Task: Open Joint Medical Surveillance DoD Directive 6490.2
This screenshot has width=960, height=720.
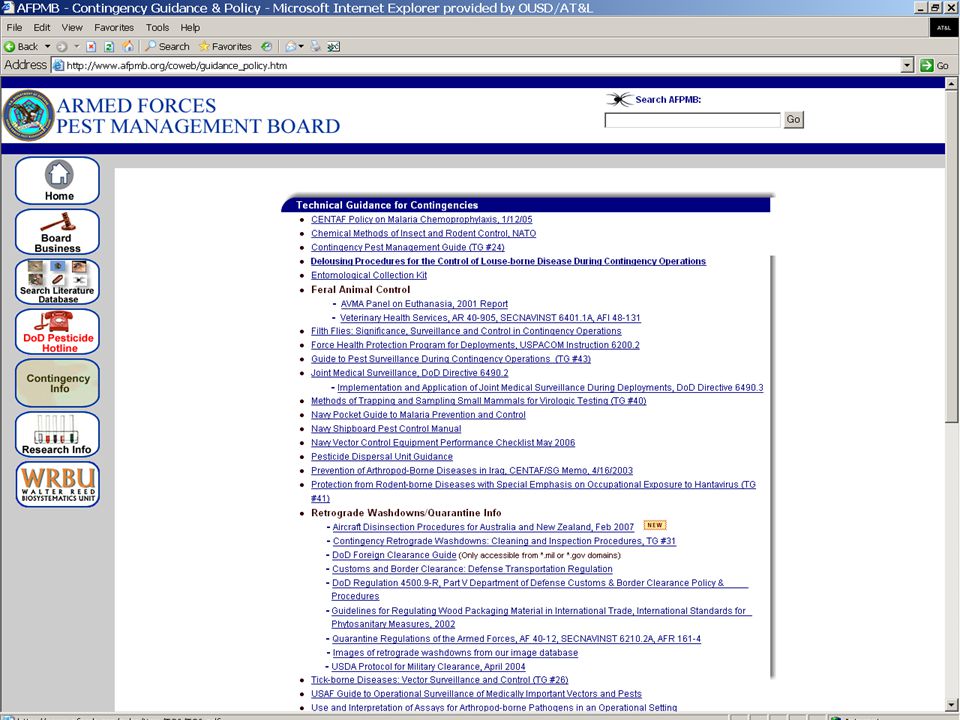Action: pos(410,373)
